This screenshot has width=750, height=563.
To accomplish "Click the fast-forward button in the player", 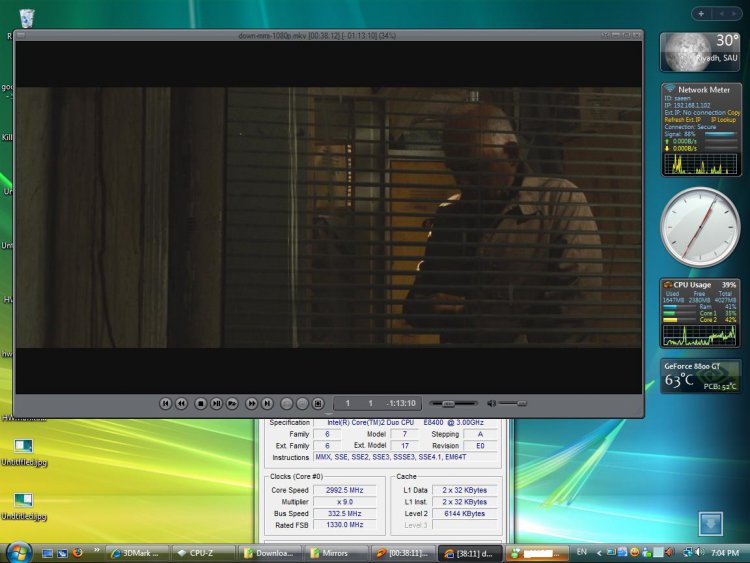I will click(x=251, y=403).
